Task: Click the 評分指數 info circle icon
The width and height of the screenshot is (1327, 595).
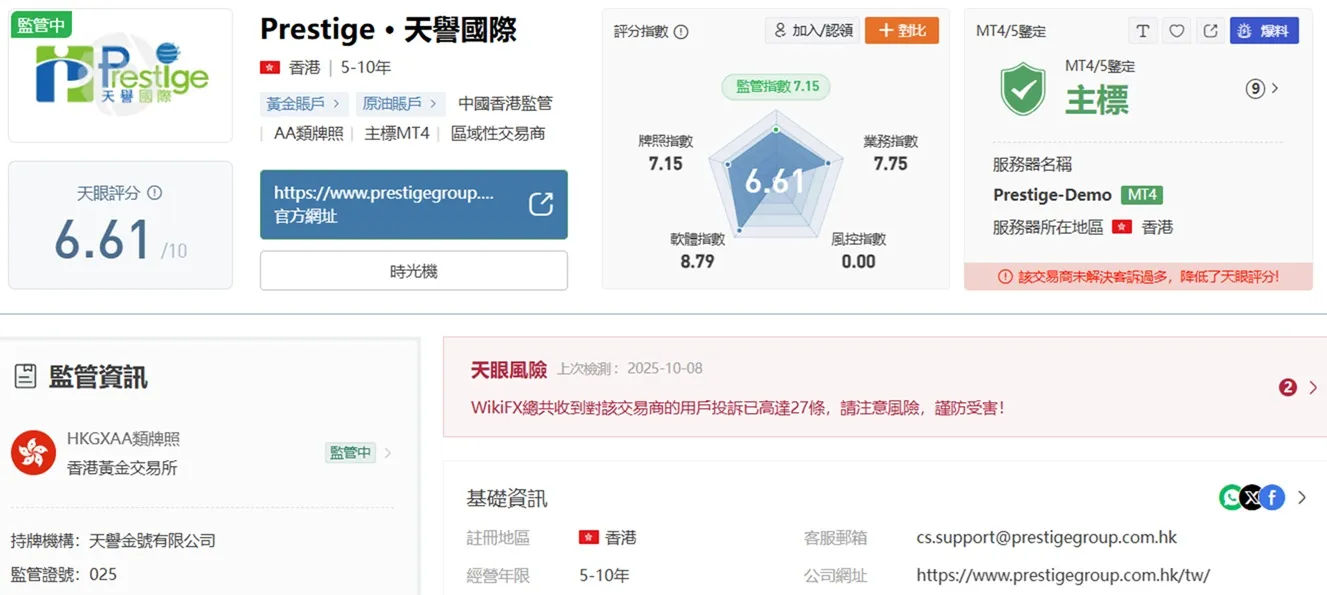Action: [681, 32]
